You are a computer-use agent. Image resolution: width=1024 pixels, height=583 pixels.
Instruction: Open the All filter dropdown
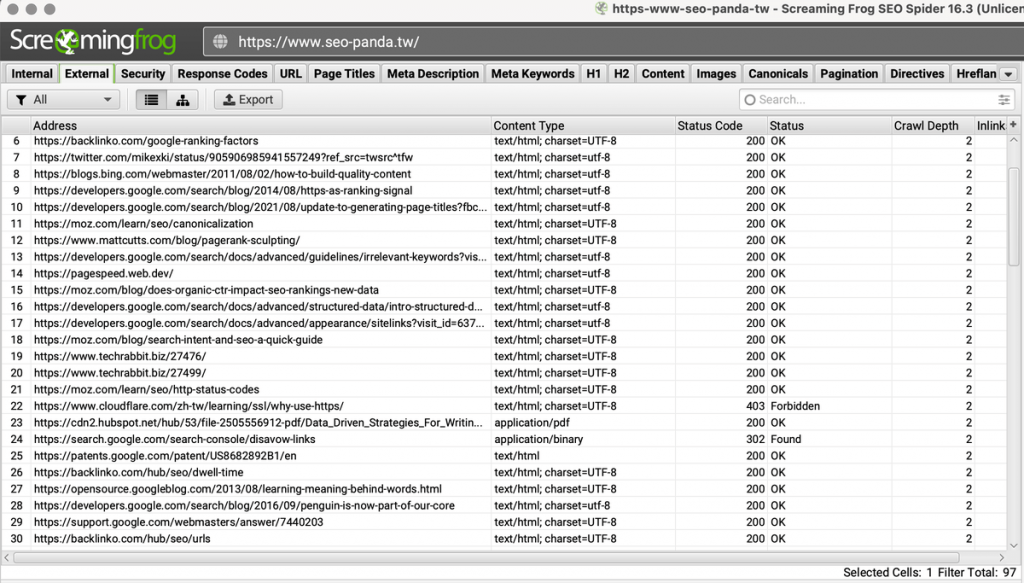[x=63, y=100]
